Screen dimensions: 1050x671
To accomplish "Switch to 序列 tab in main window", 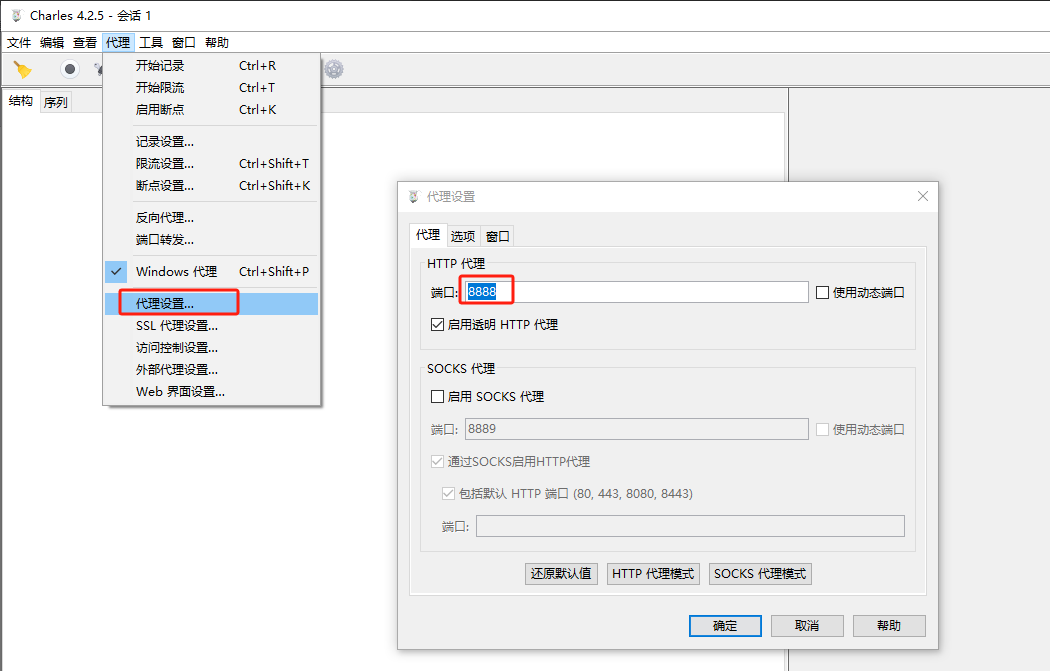I will point(56,102).
